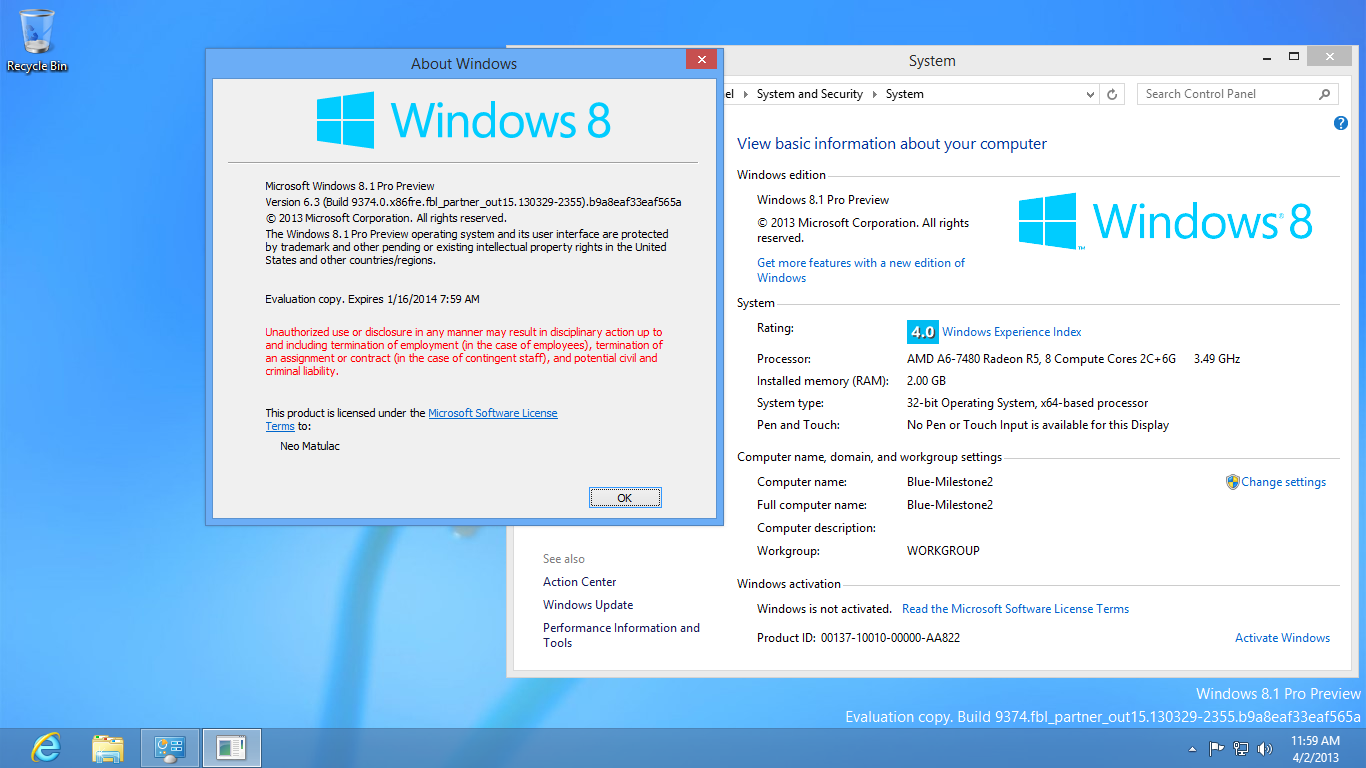Viewport: 1366px width, 768px height.
Task: Open the taskbar clock showing 11:59 AM
Action: tap(1315, 749)
